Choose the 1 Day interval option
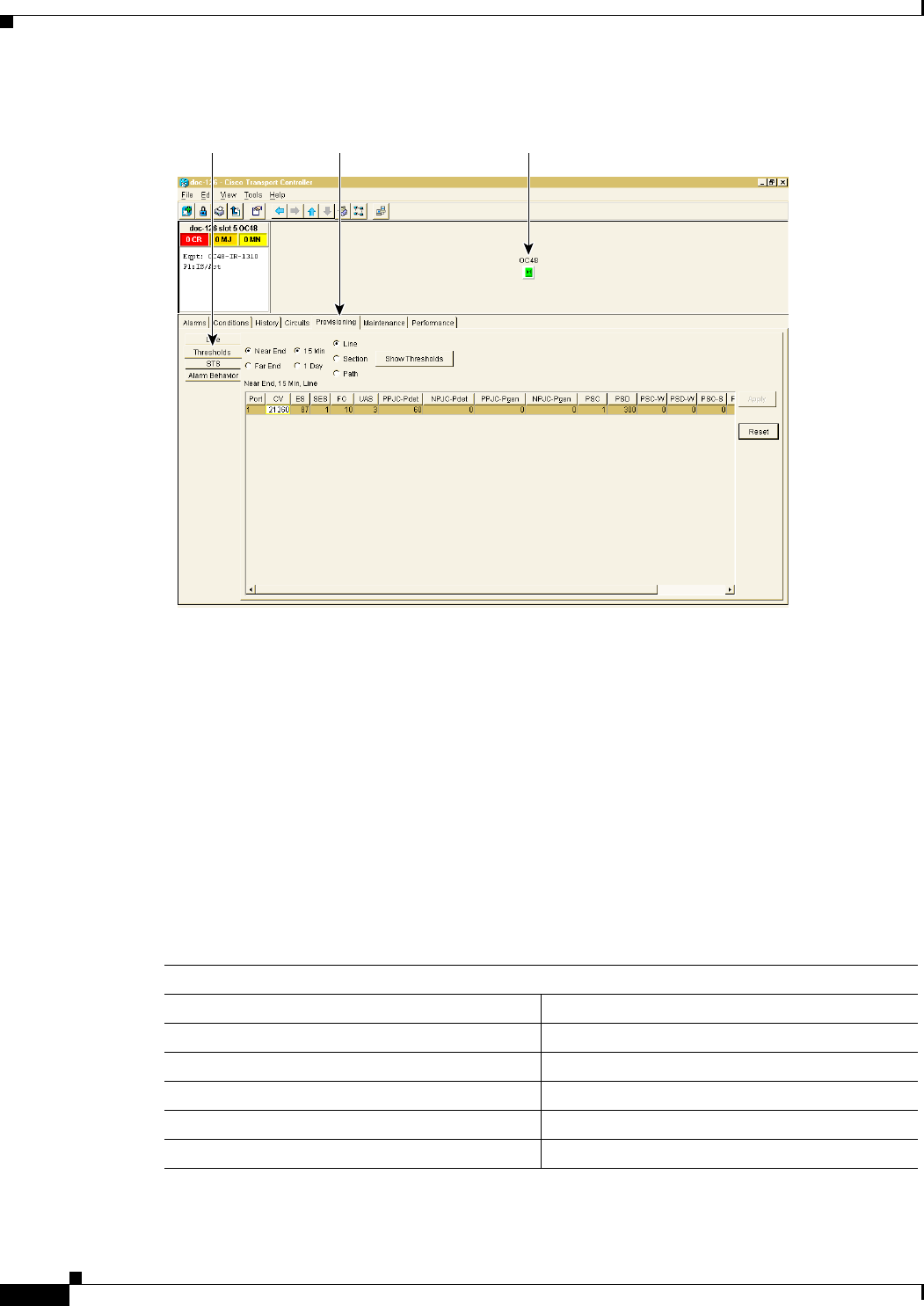Viewport: 924px width, 1306px height. (297, 366)
